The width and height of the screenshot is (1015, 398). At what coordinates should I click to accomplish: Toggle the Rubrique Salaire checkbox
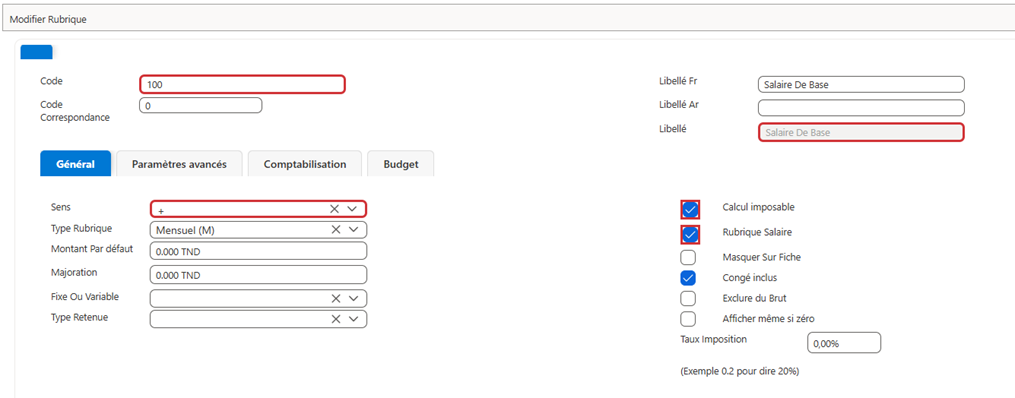(689, 234)
